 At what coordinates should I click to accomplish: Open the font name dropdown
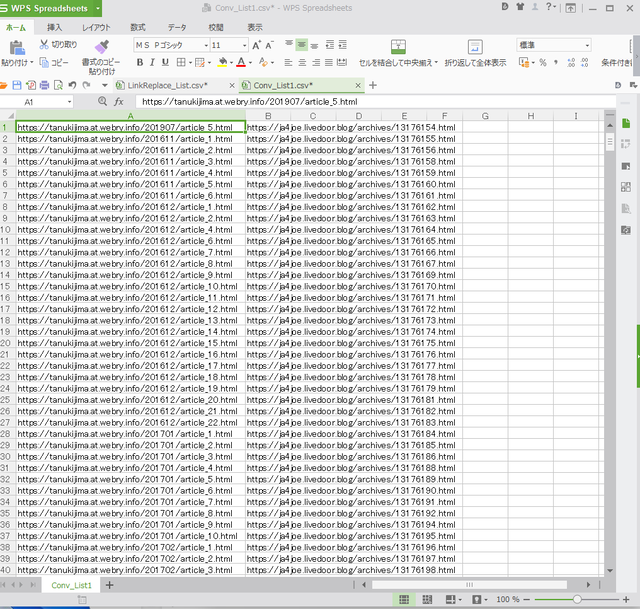[x=206, y=45]
